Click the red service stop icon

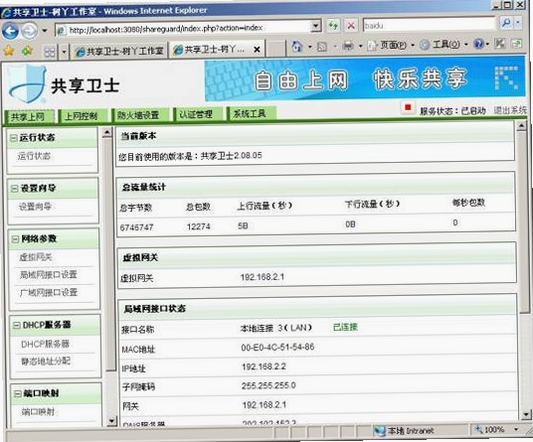coord(408,107)
